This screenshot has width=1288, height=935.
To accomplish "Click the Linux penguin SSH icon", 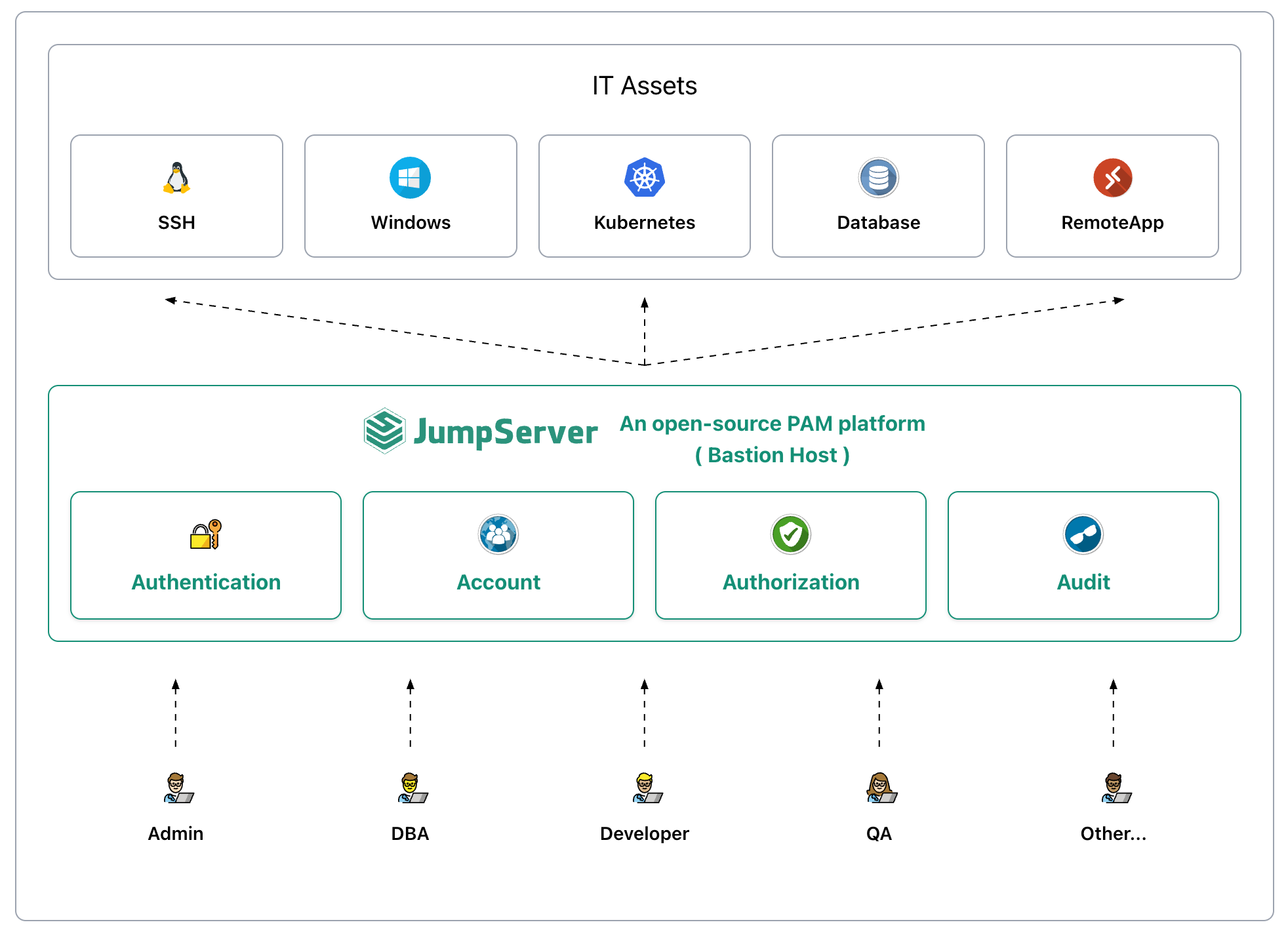I will coord(176,178).
